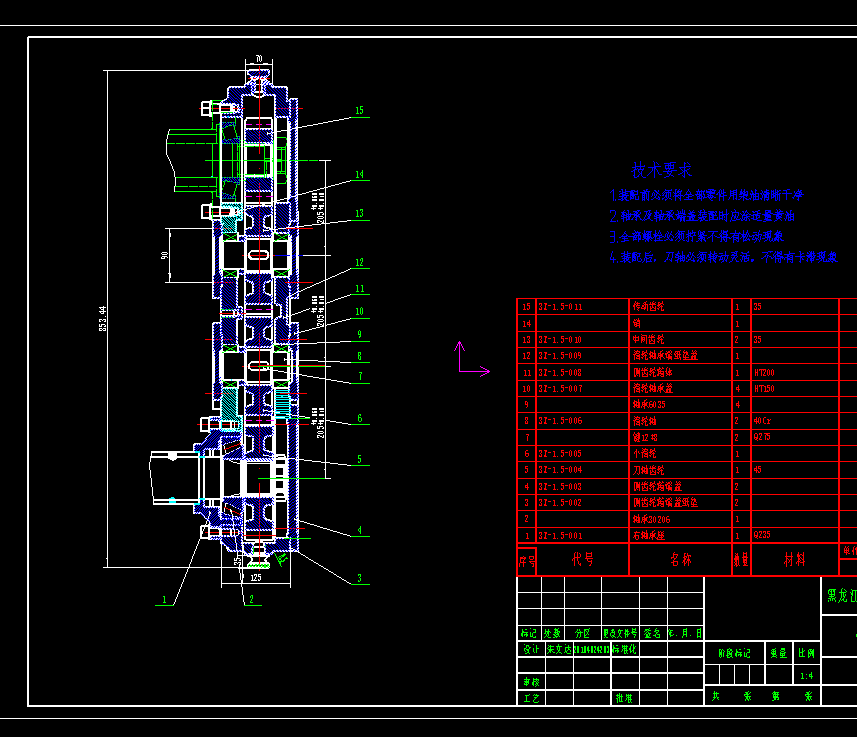Select the 右轴承座 name cell
This screenshot has width=857, height=737.
click(648, 536)
